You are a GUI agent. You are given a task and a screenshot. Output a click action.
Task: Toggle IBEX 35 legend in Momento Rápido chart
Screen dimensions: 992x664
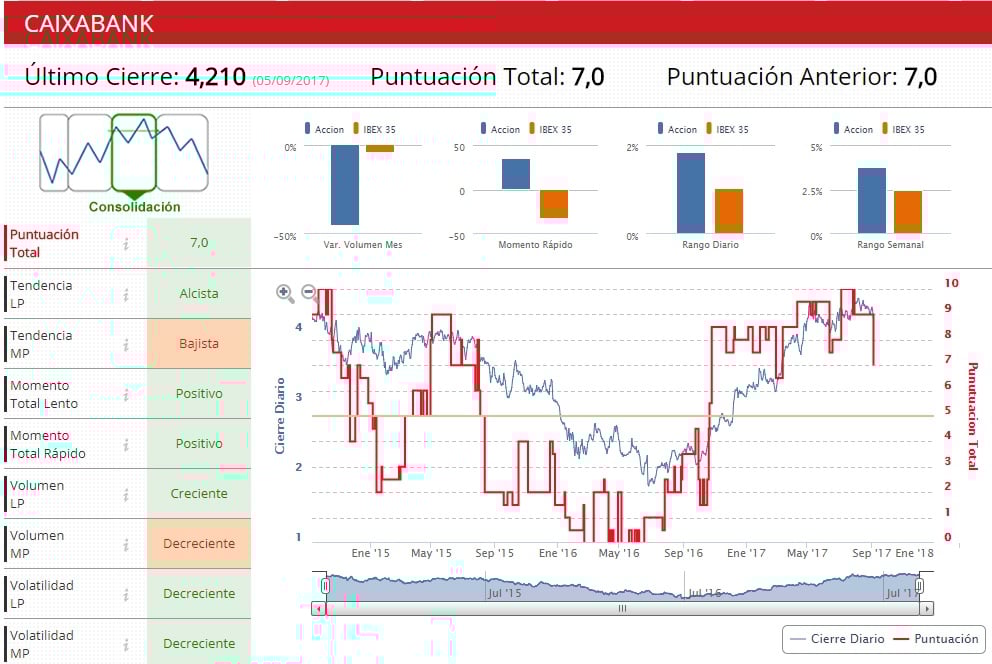550,129
